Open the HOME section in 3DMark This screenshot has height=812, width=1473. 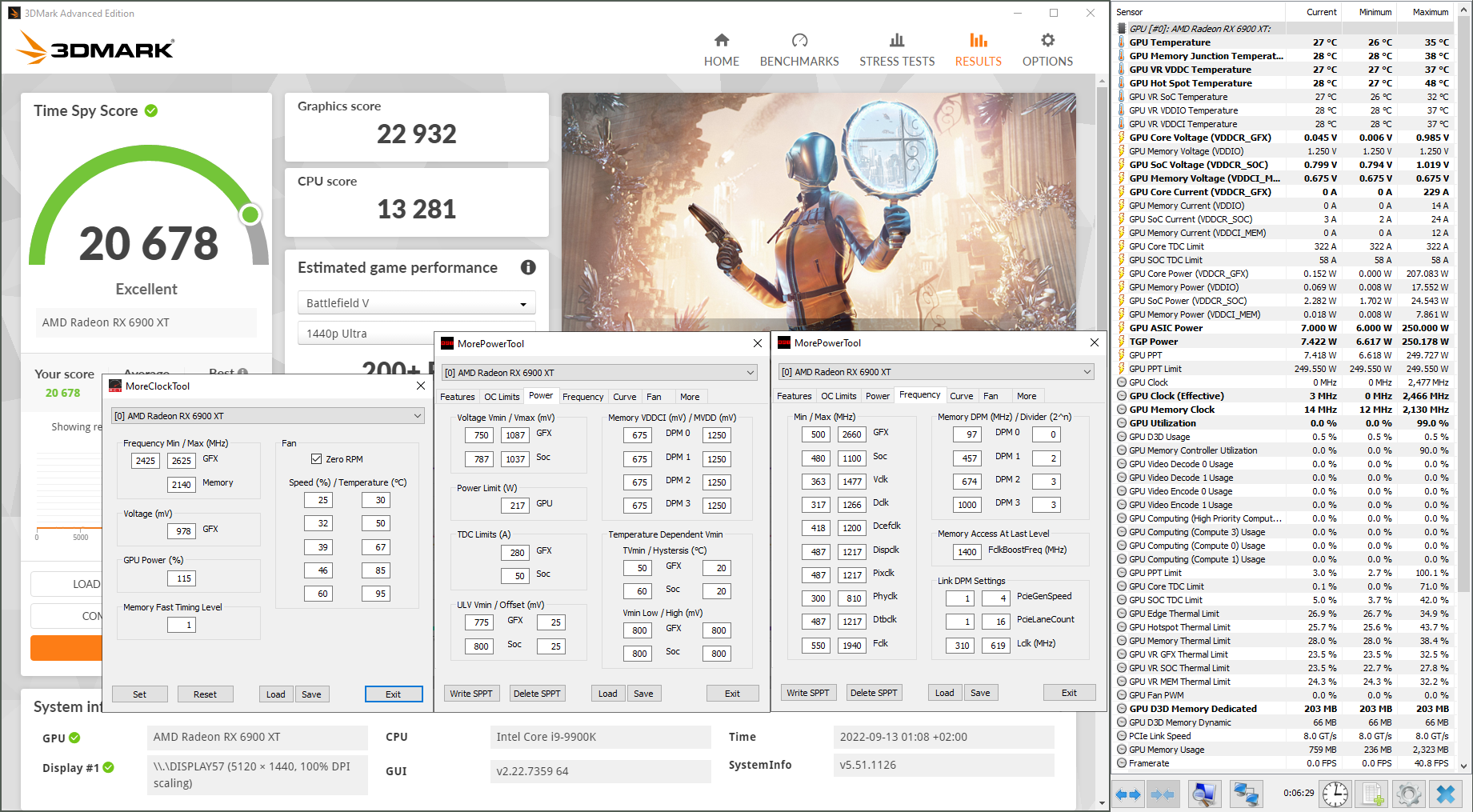pyautogui.click(x=721, y=50)
